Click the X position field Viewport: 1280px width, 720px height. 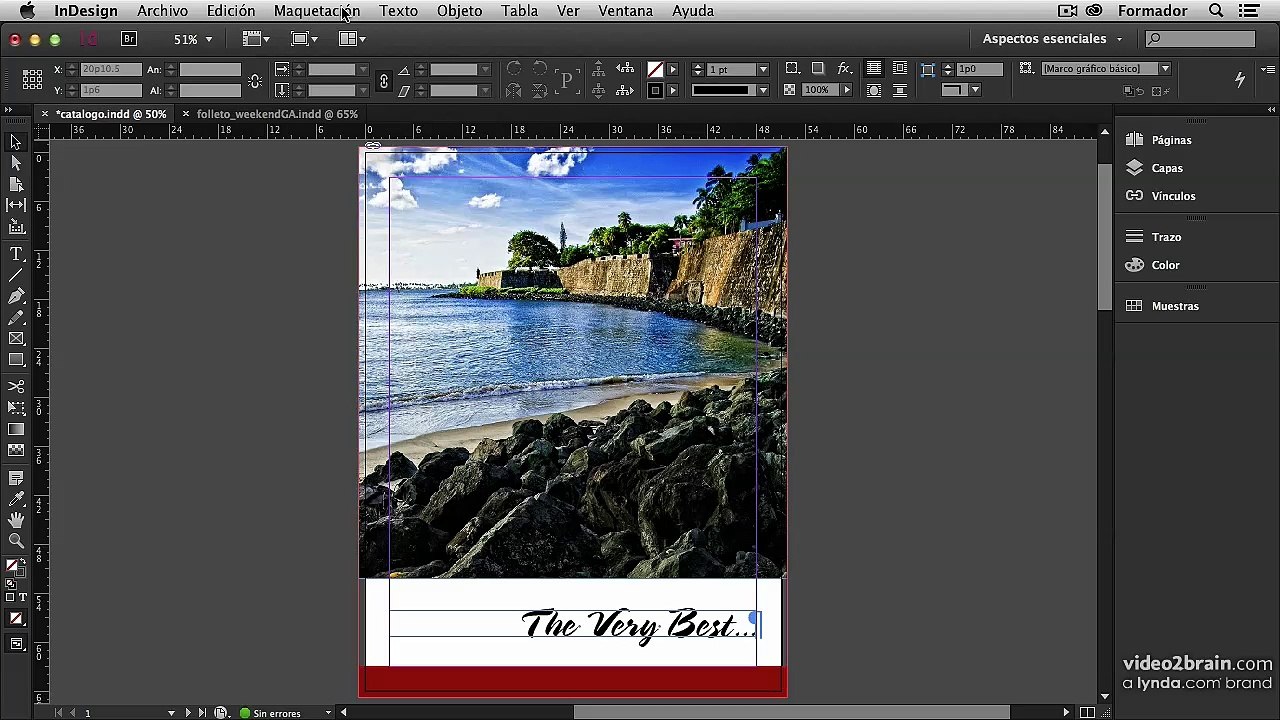click(x=110, y=70)
